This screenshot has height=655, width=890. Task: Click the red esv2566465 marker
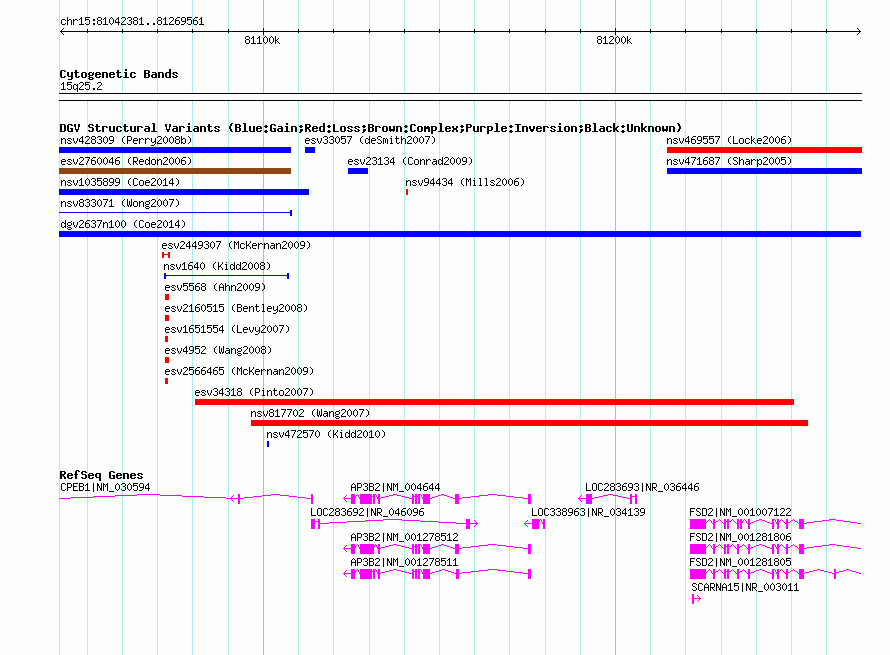pyautogui.click(x=166, y=381)
